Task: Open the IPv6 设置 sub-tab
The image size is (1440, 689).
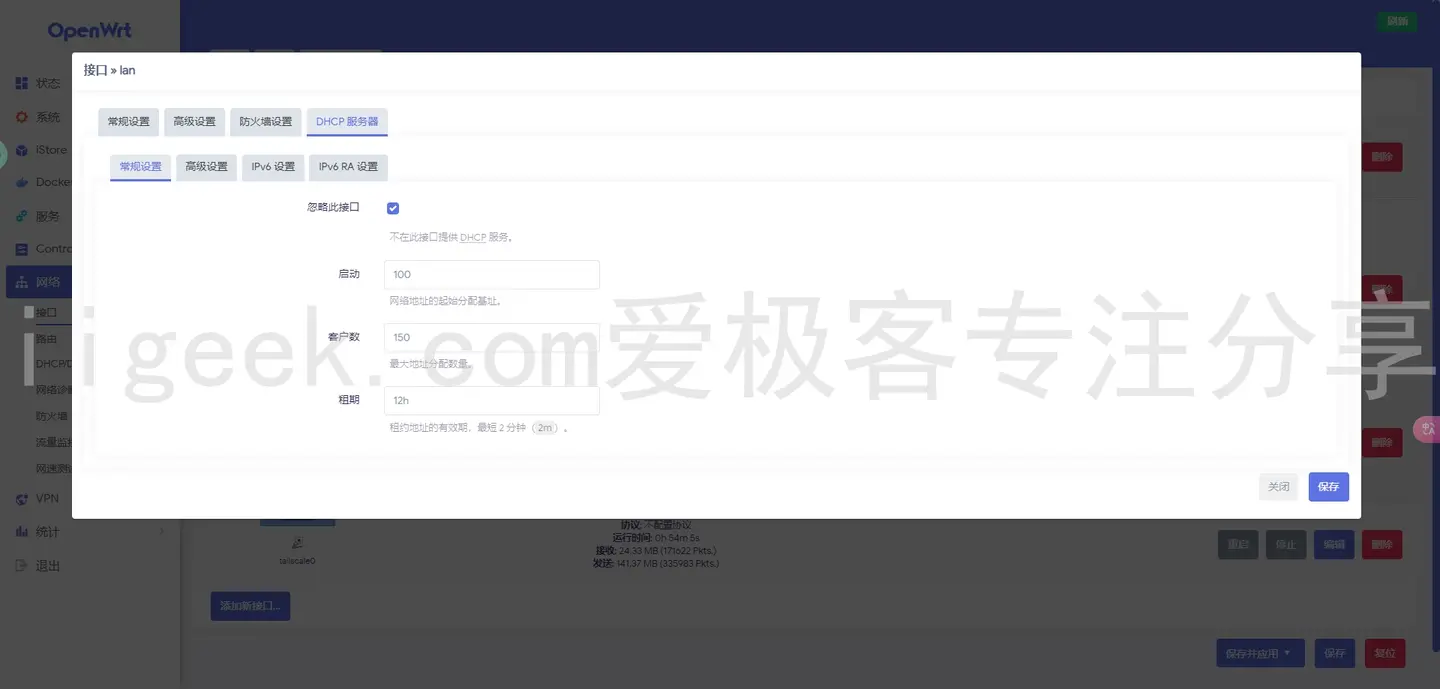Action: tap(272, 167)
